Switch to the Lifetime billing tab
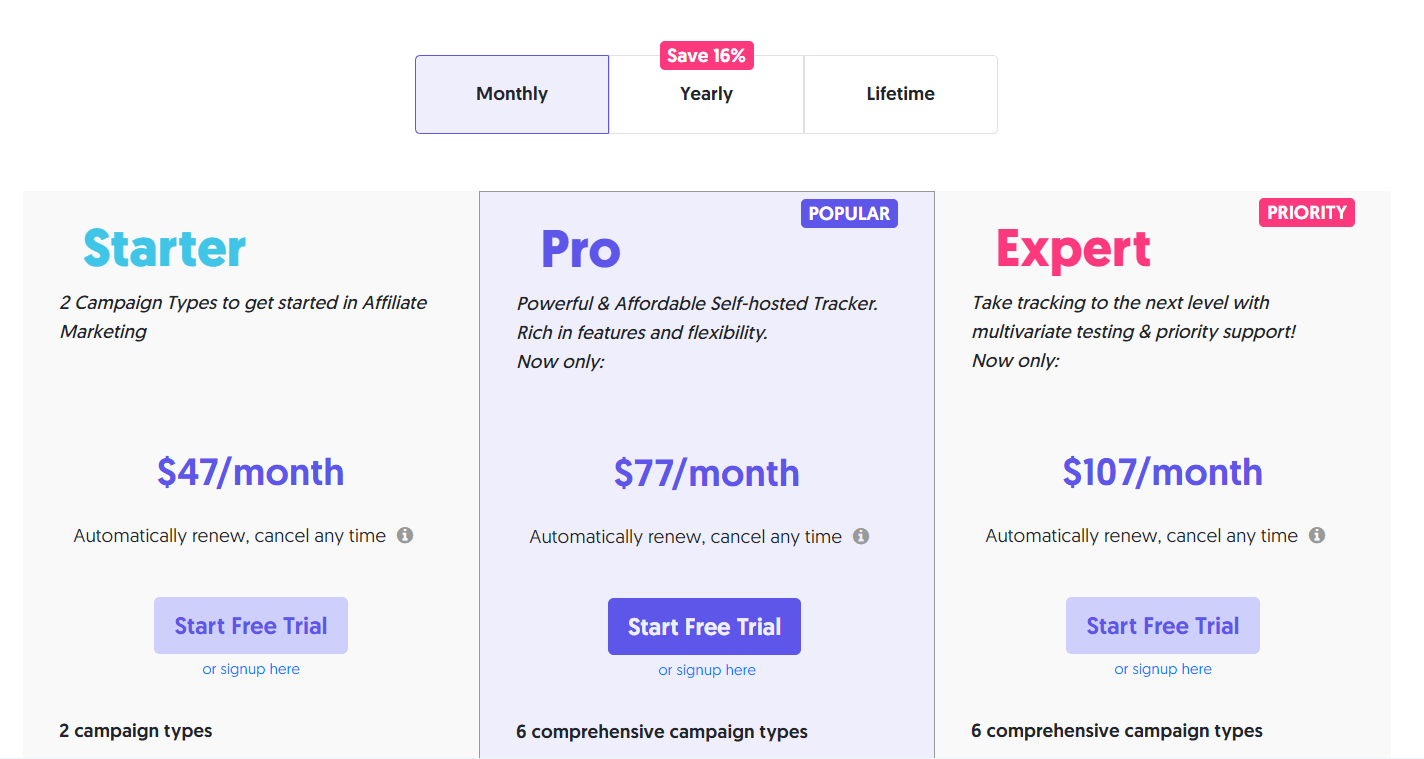Screen dimensions: 1424x759 tap(900, 93)
